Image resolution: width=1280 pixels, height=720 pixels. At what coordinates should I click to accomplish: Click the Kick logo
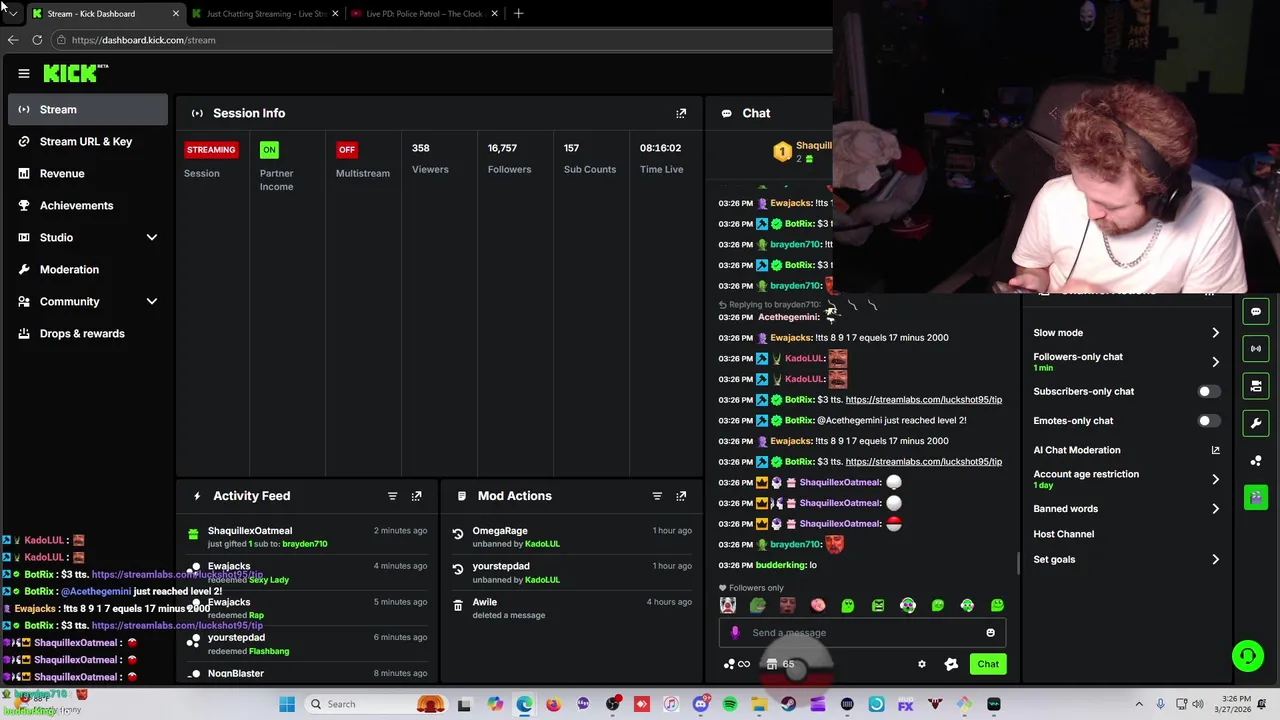[76, 73]
